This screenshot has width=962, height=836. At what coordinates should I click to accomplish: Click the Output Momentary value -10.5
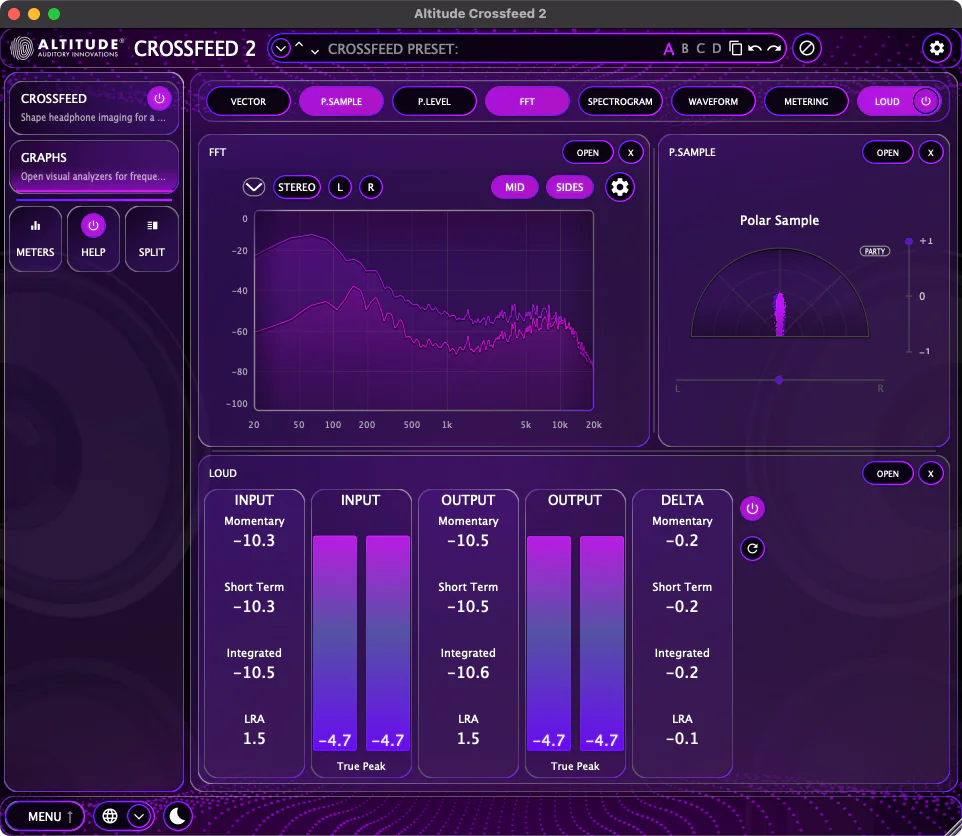click(468, 540)
